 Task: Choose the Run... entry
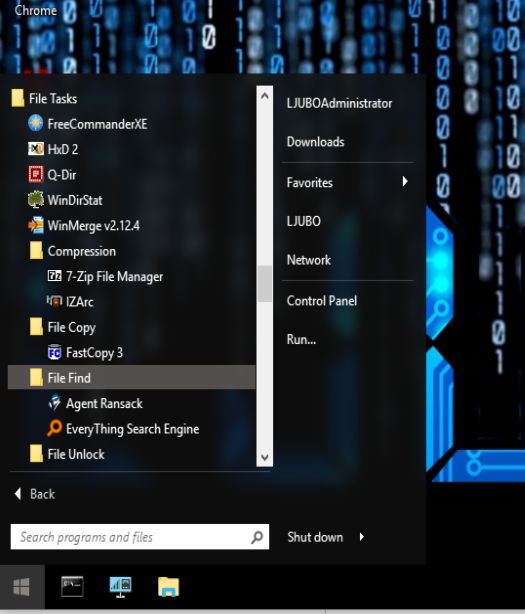click(x=348, y=339)
